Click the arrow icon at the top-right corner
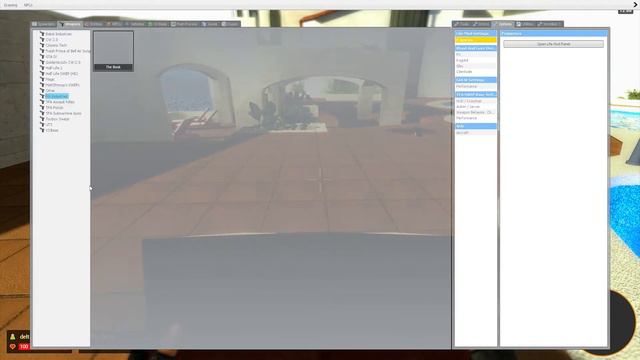640x360 pixels. tap(636, 4)
